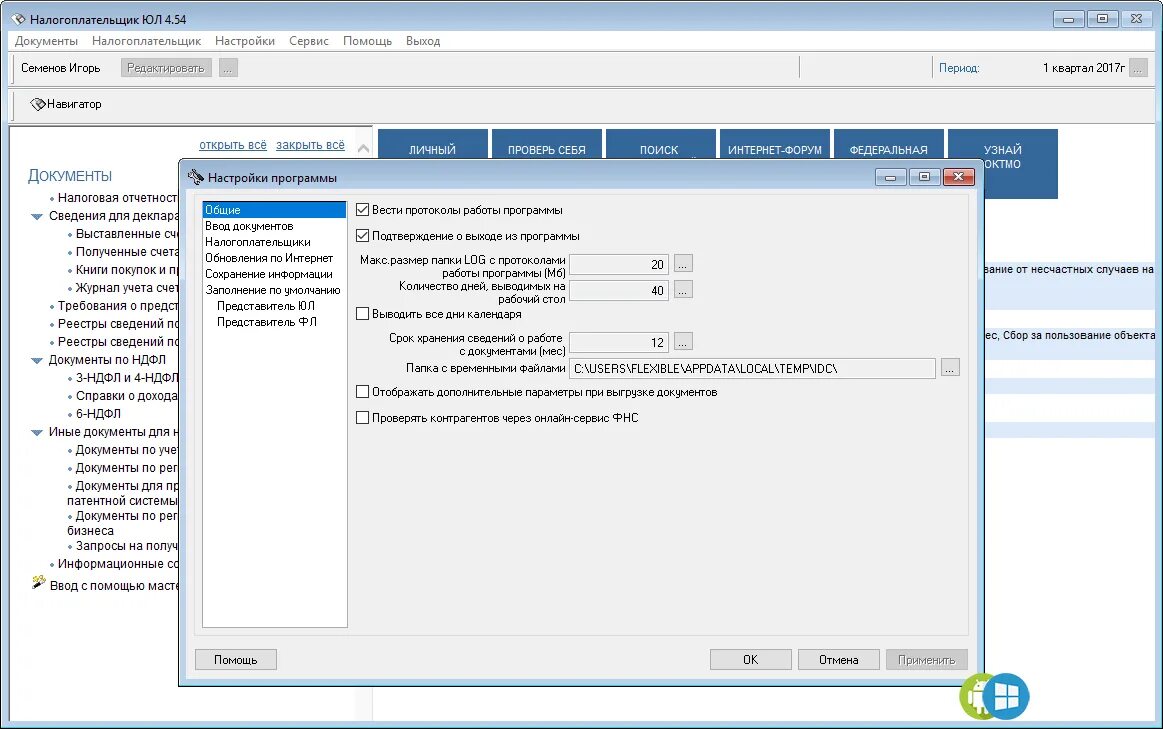Open the Помощь menu
The width and height of the screenshot is (1163, 729).
[367, 41]
